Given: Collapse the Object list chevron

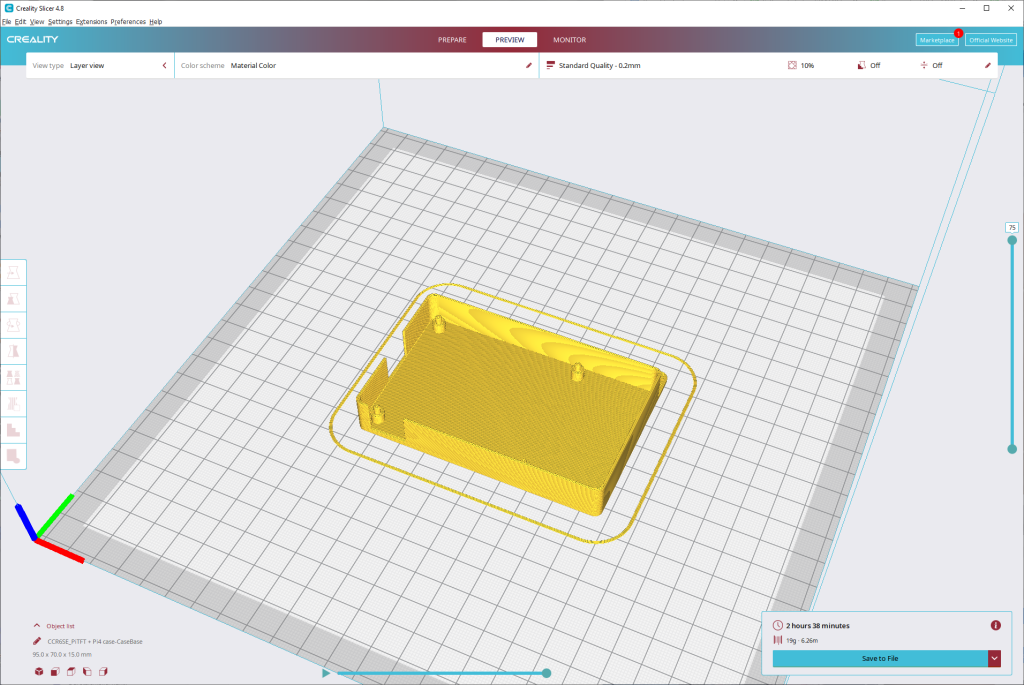Looking at the screenshot, I should click(x=37, y=626).
